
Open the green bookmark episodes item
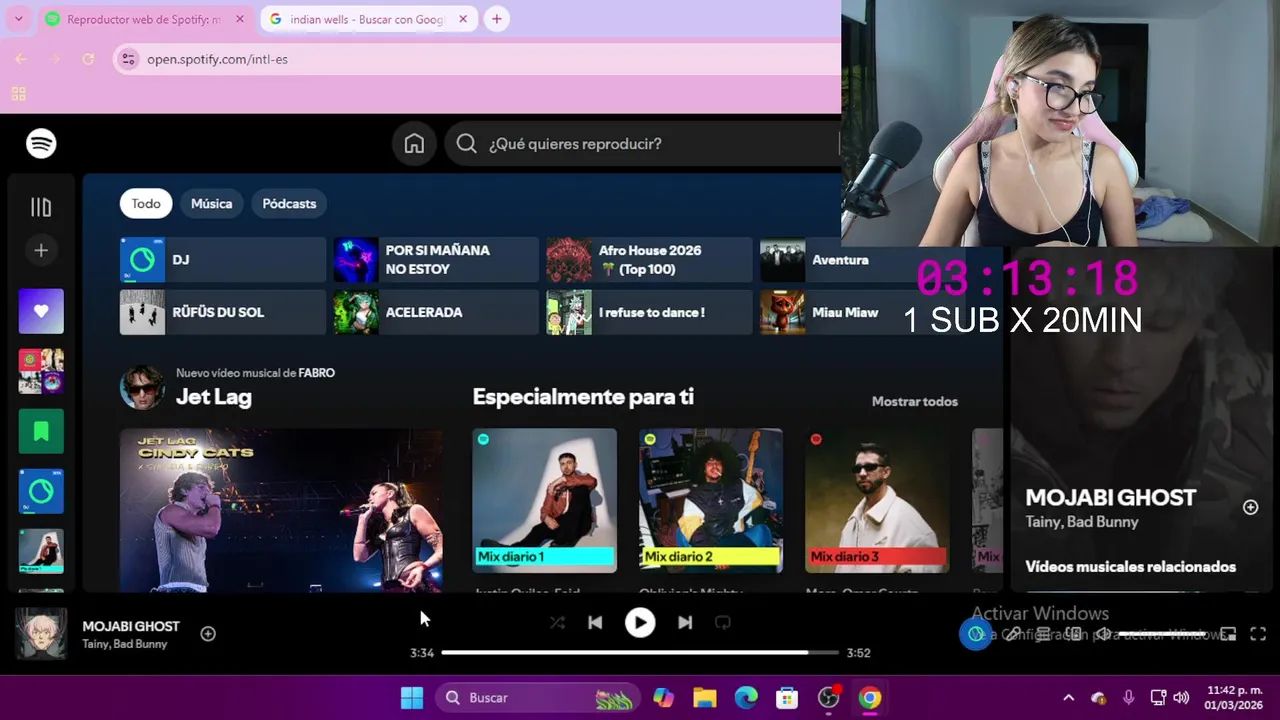coord(41,431)
